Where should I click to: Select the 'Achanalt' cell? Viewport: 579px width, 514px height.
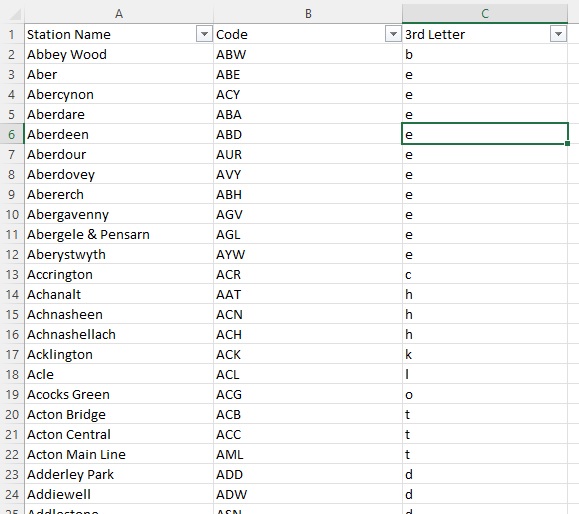point(119,294)
